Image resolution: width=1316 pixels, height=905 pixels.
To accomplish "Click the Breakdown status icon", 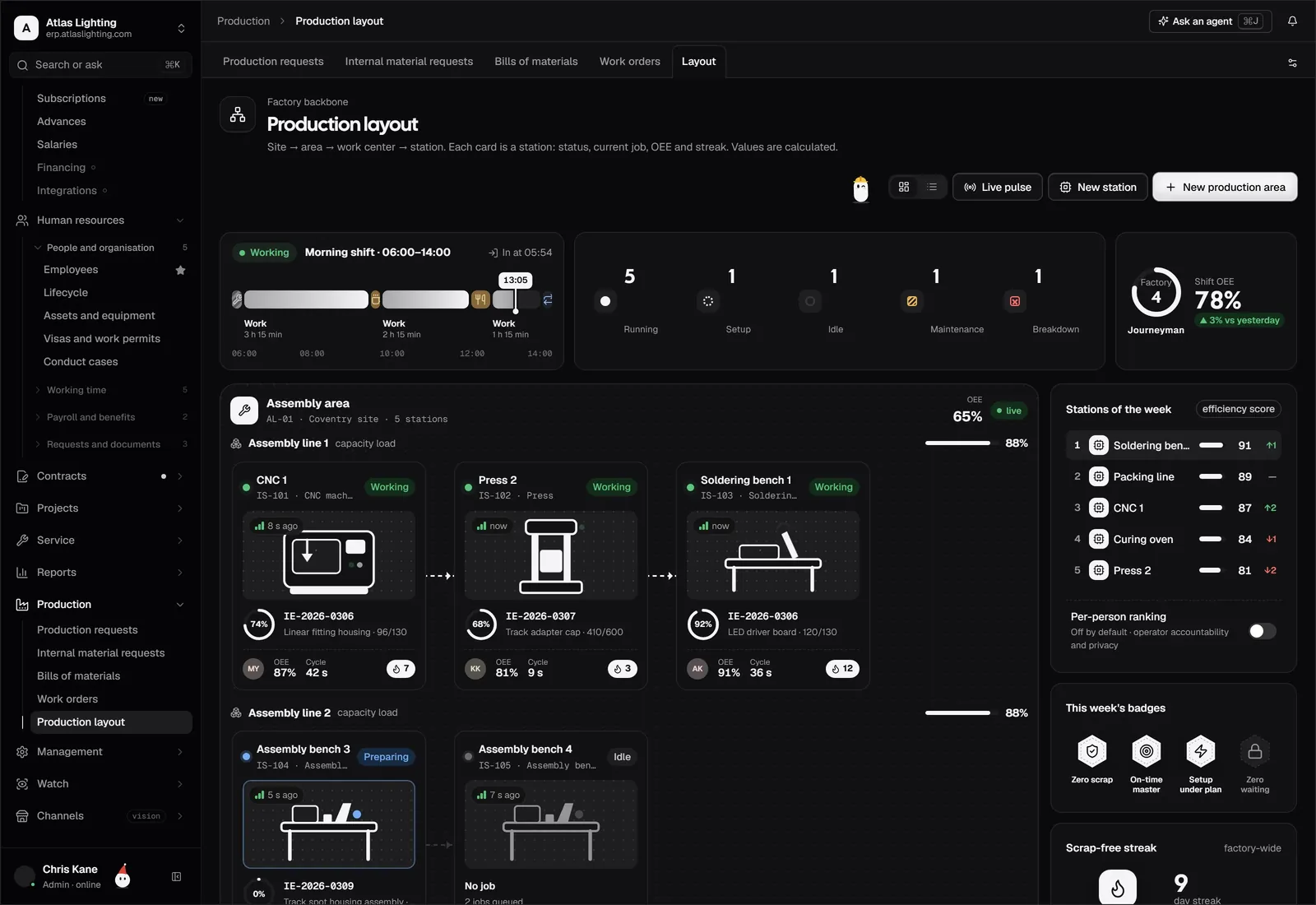I will click(x=1015, y=301).
